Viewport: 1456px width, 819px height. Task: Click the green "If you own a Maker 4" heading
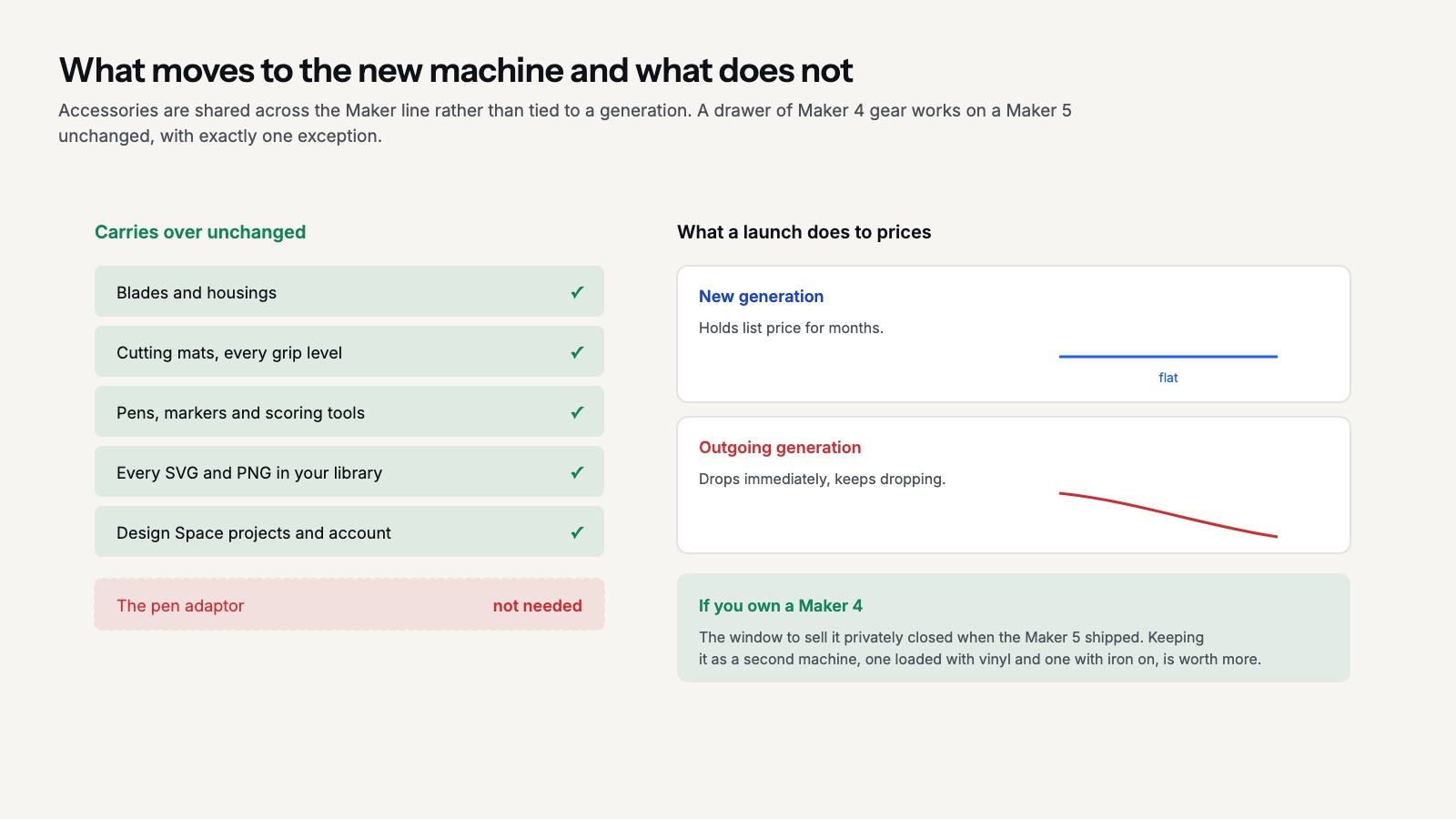781,605
